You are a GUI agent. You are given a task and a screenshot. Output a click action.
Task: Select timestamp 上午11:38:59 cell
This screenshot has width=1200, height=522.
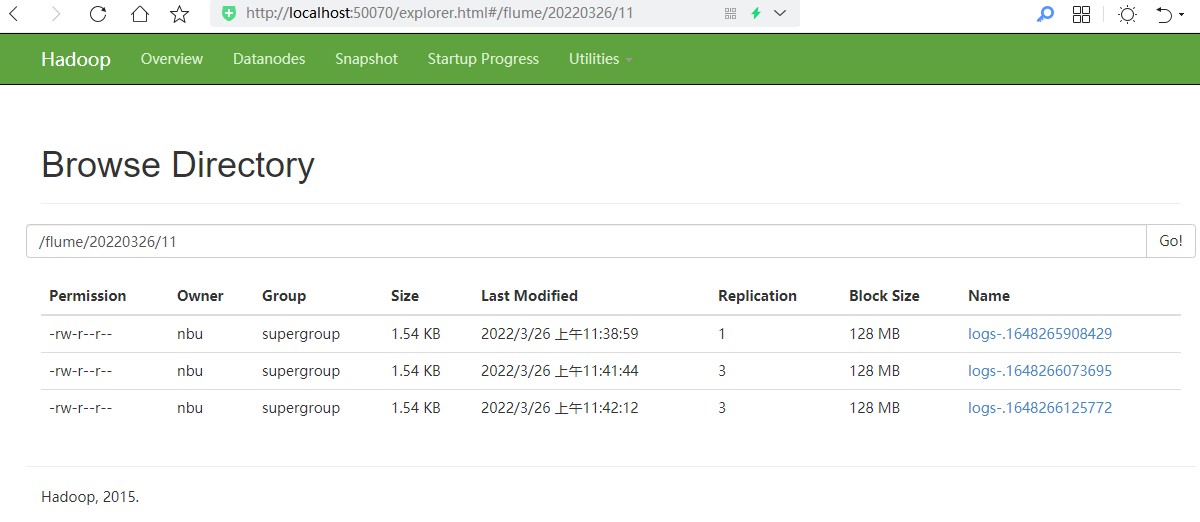560,334
